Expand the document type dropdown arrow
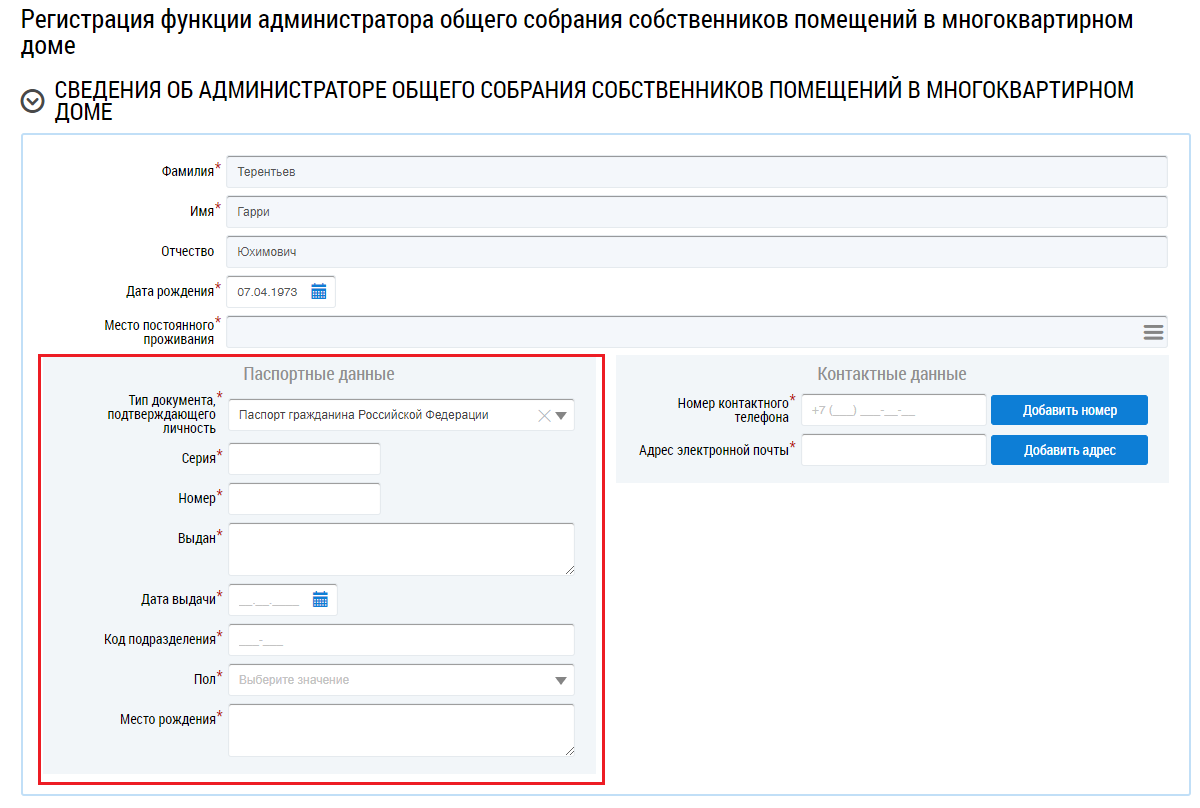The image size is (1200, 808). tap(561, 416)
